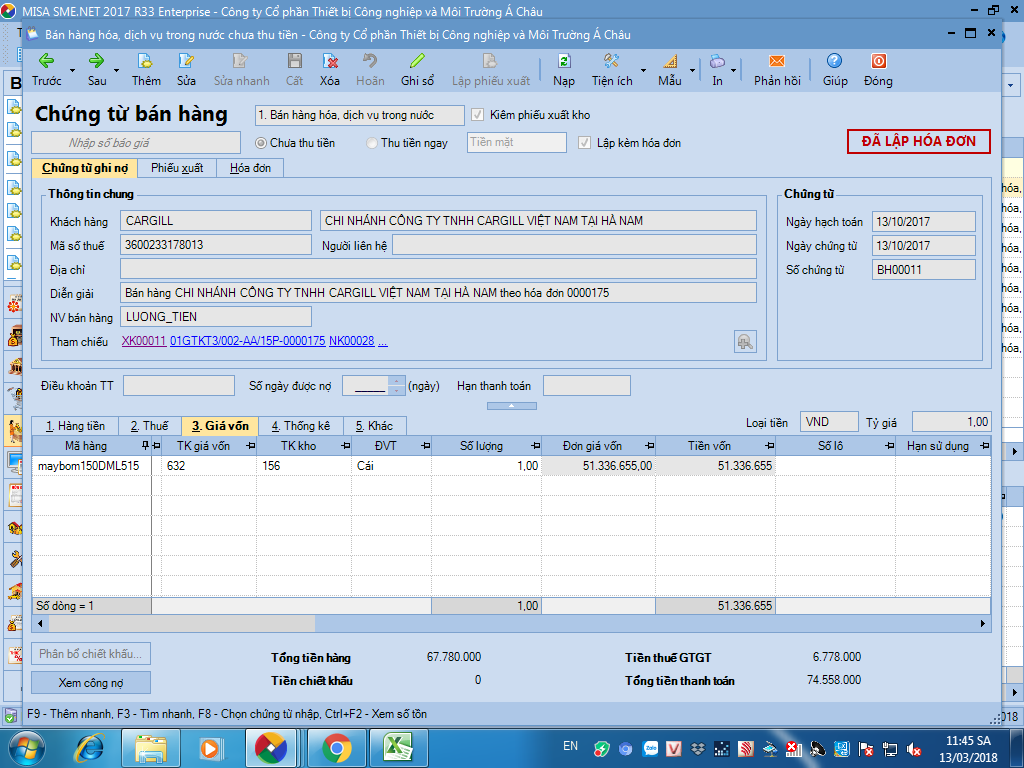Pin the Mã hàng column
The height and width of the screenshot is (768, 1024).
pyautogui.click(x=146, y=446)
